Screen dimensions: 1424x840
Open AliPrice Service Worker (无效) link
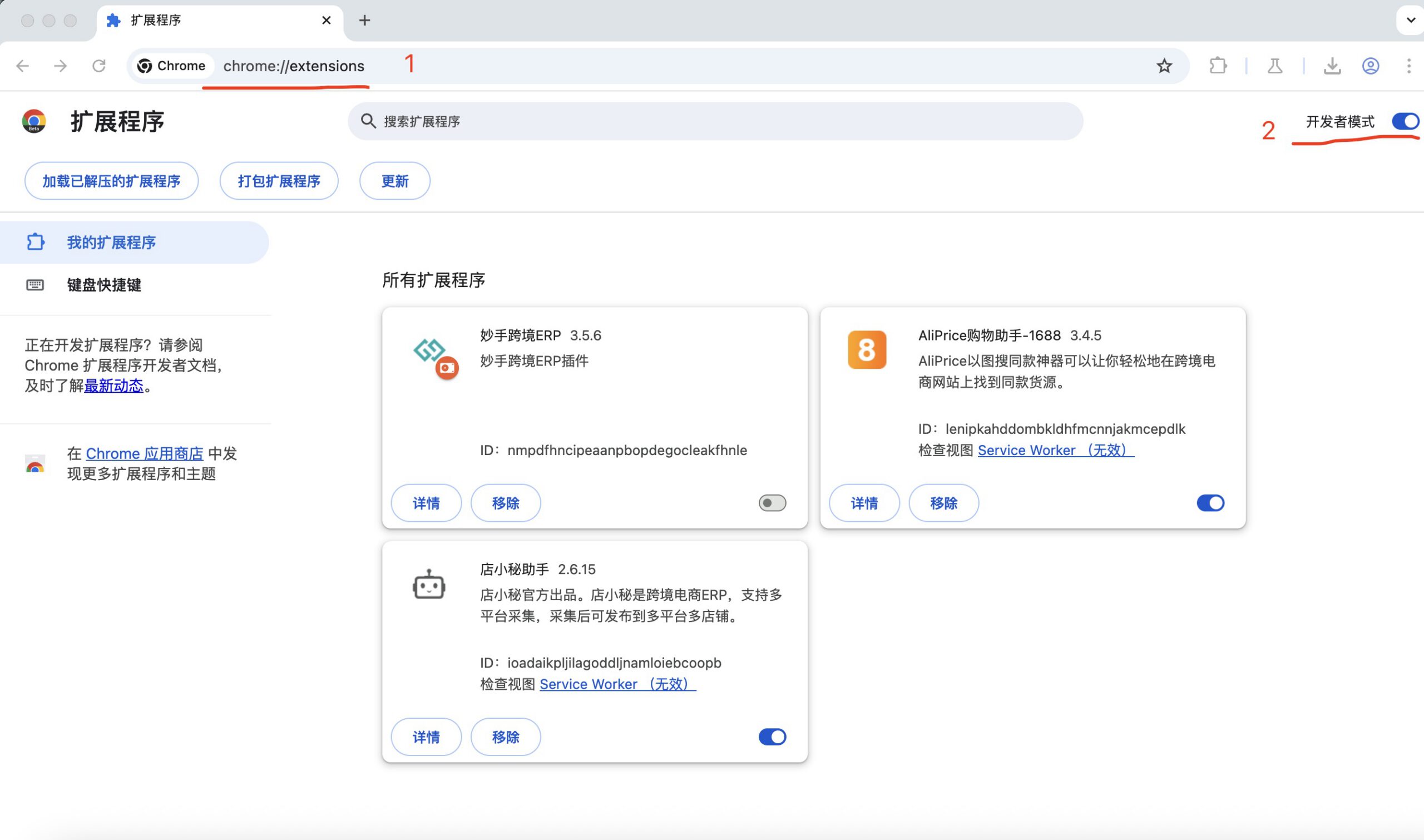pyautogui.click(x=1056, y=450)
